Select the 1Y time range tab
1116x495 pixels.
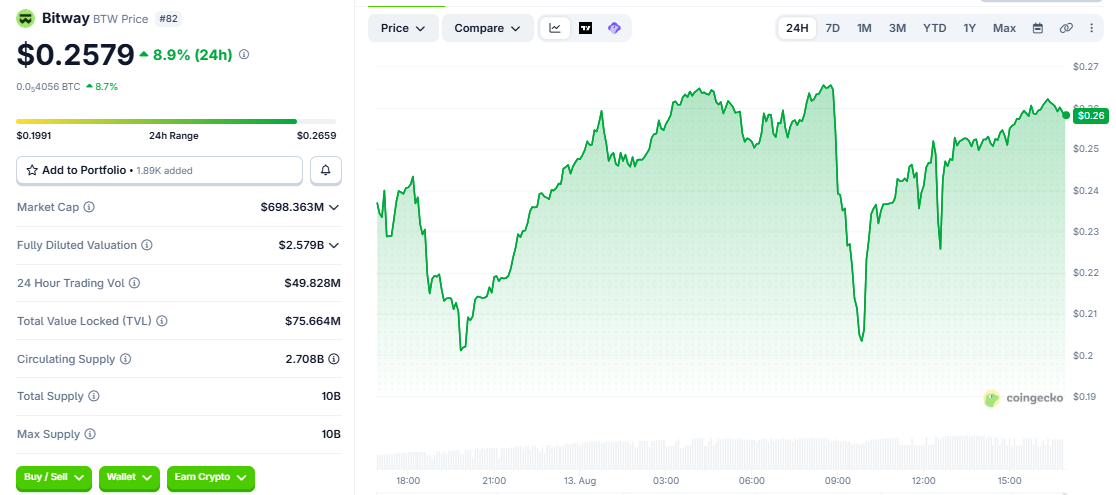(x=969, y=28)
